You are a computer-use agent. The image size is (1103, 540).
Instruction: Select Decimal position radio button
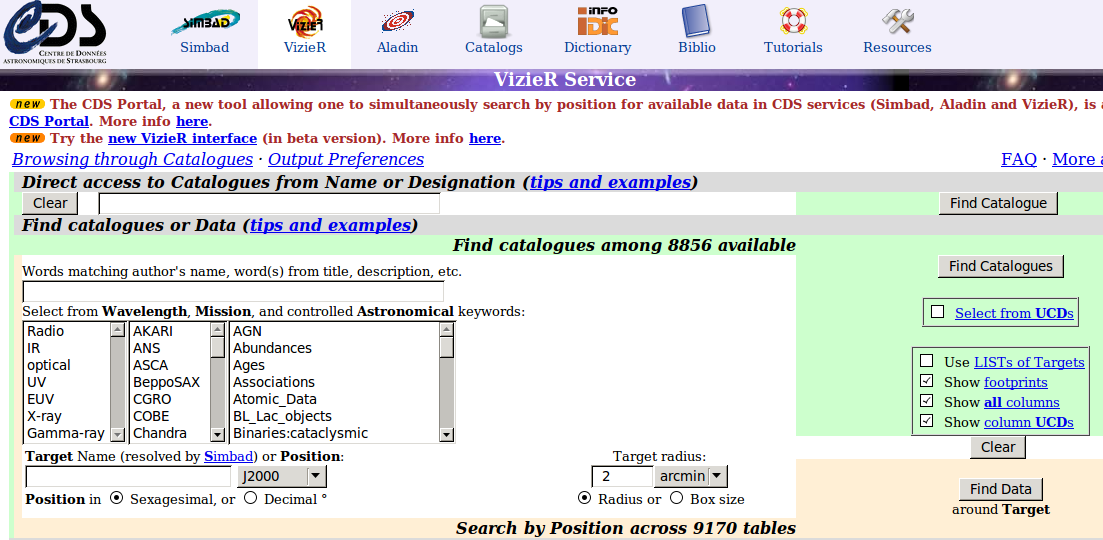coord(250,498)
